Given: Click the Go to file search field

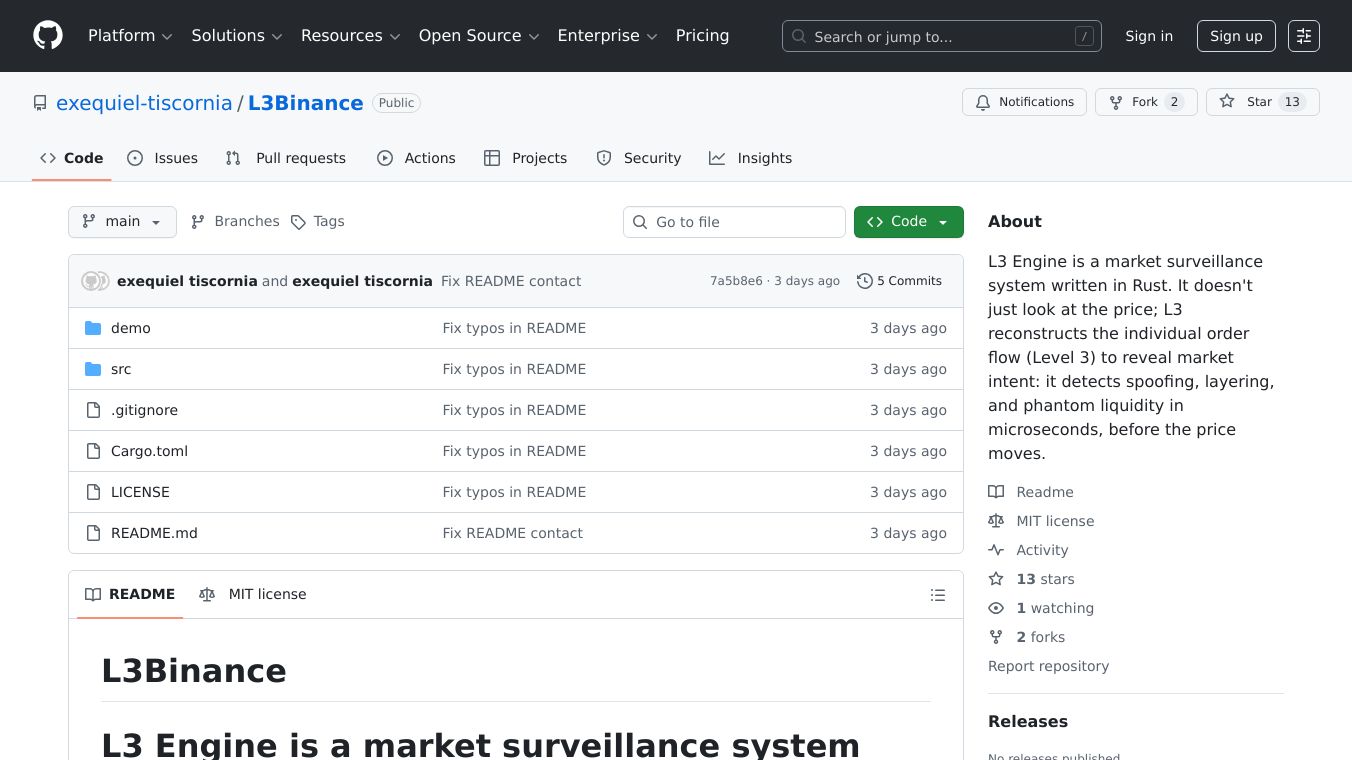Looking at the screenshot, I should click(x=734, y=221).
